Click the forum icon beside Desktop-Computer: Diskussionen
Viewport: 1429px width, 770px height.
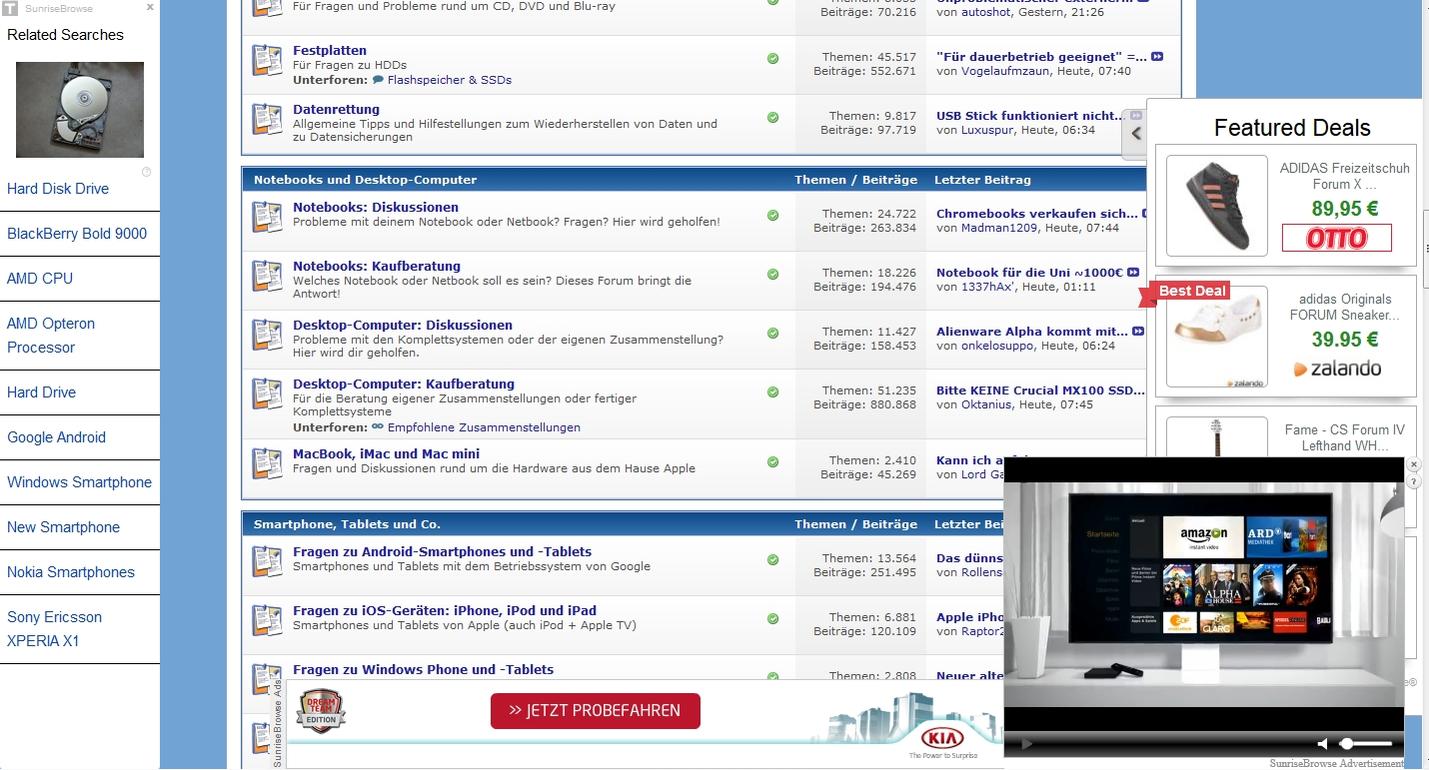click(267, 335)
